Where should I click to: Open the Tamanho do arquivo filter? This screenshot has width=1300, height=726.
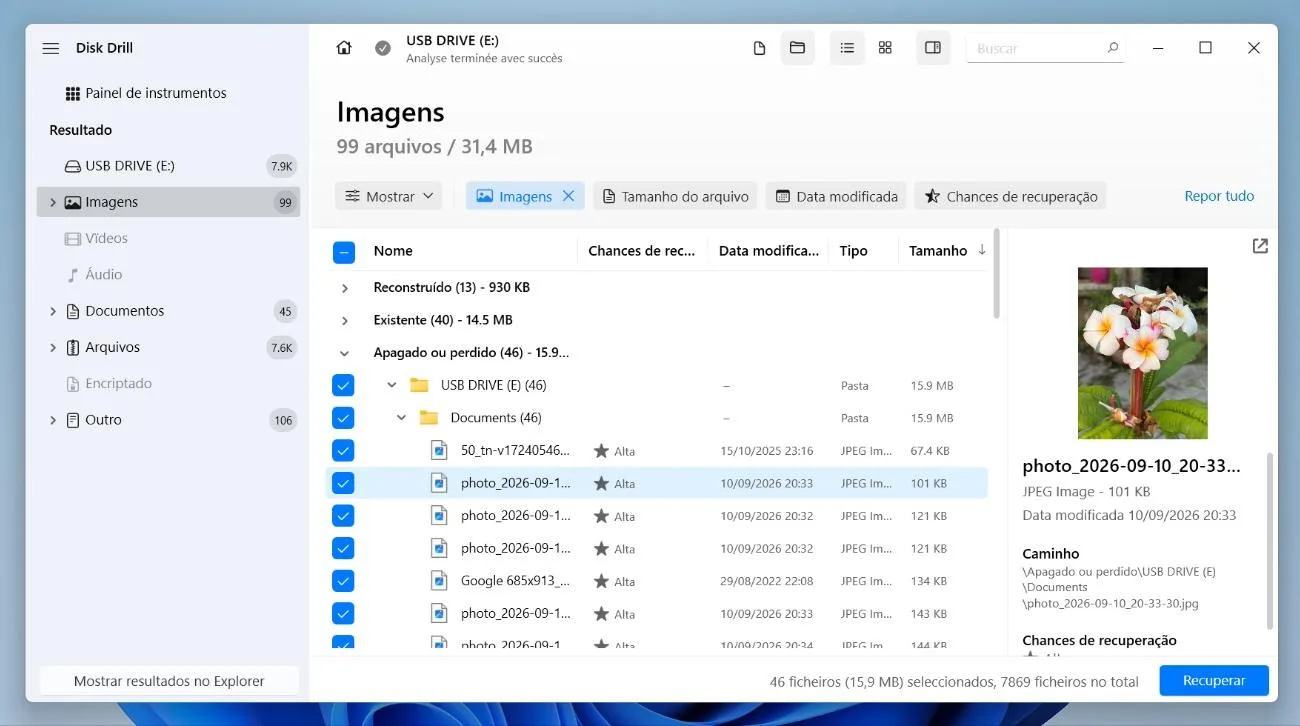675,196
